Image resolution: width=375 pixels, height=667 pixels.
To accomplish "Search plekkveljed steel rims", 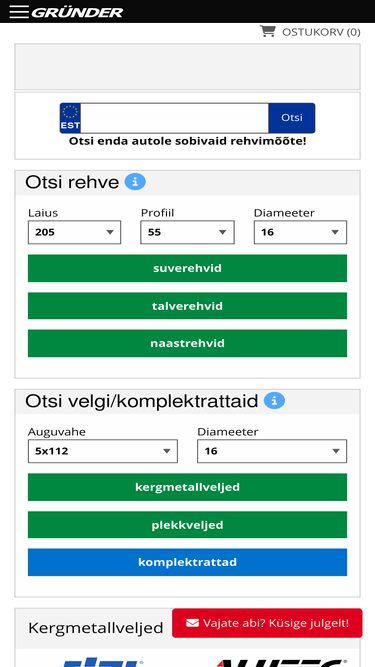I will (188, 524).
